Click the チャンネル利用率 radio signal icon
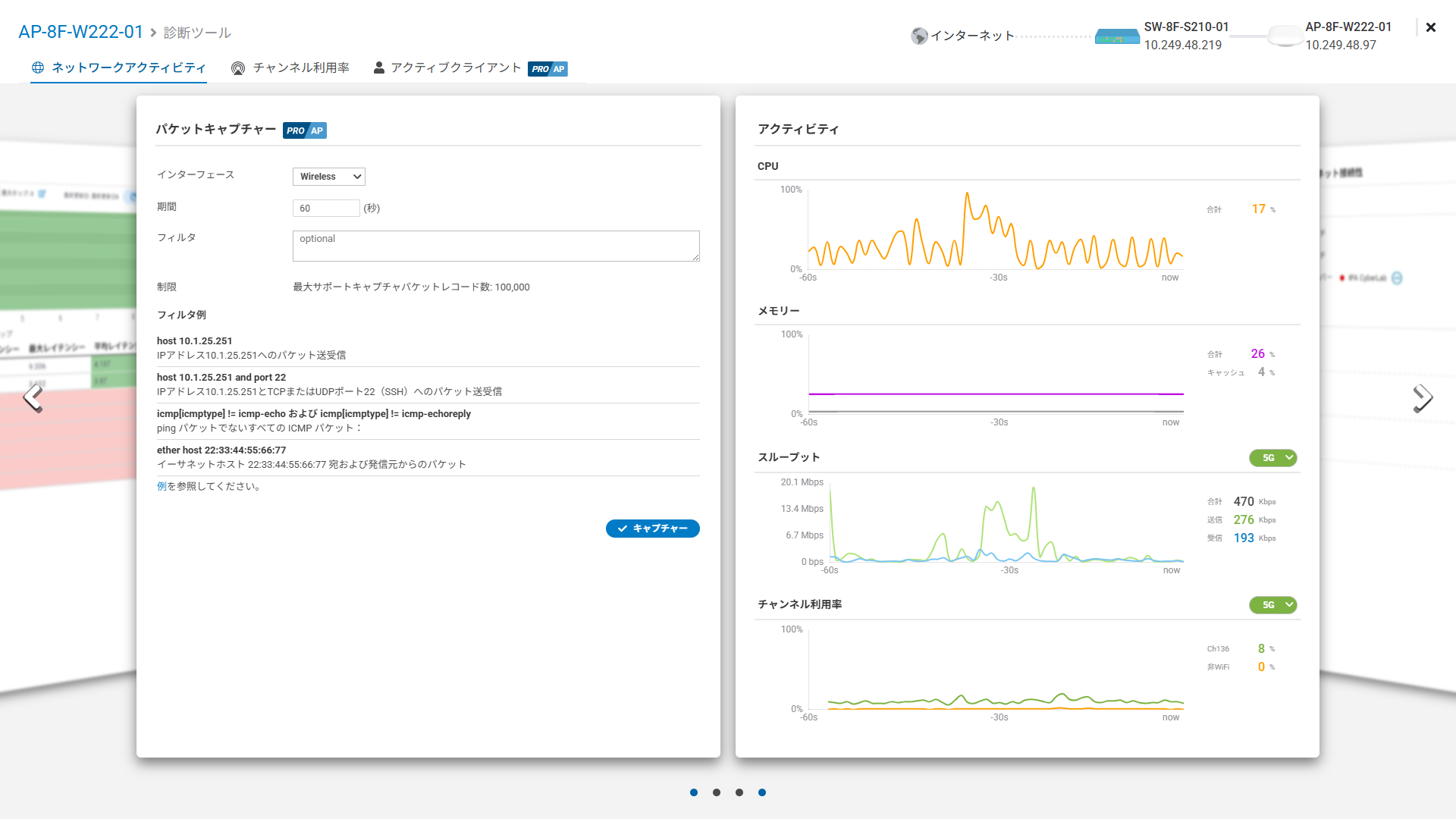Image resolution: width=1456 pixels, height=819 pixels. click(238, 68)
